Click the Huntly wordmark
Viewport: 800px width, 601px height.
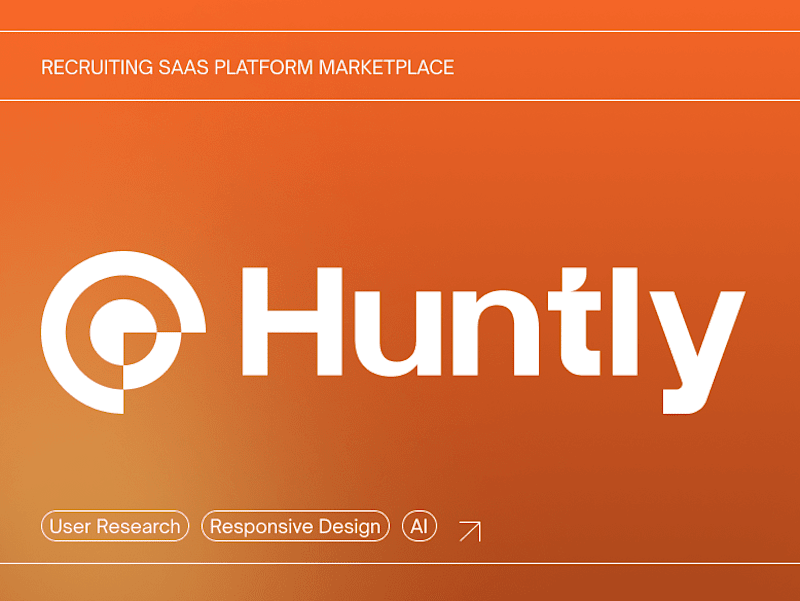click(493, 340)
